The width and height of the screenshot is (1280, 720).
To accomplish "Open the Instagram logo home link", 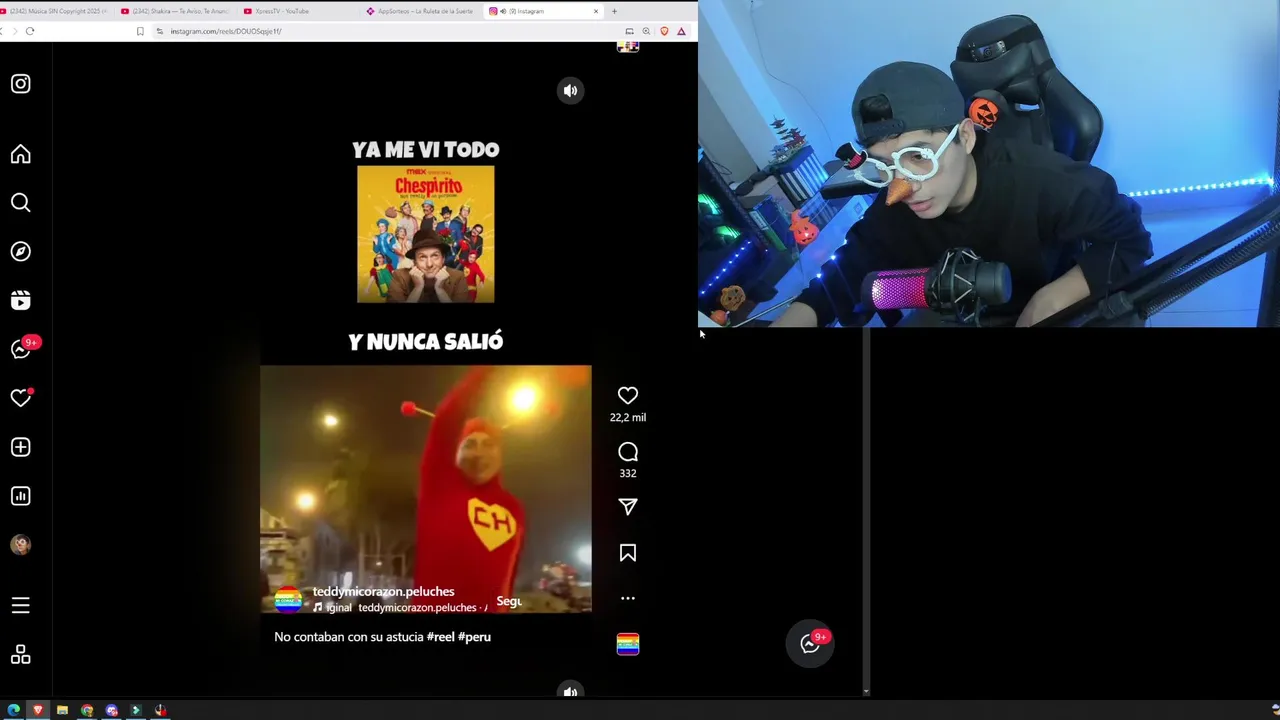I will click(x=21, y=84).
